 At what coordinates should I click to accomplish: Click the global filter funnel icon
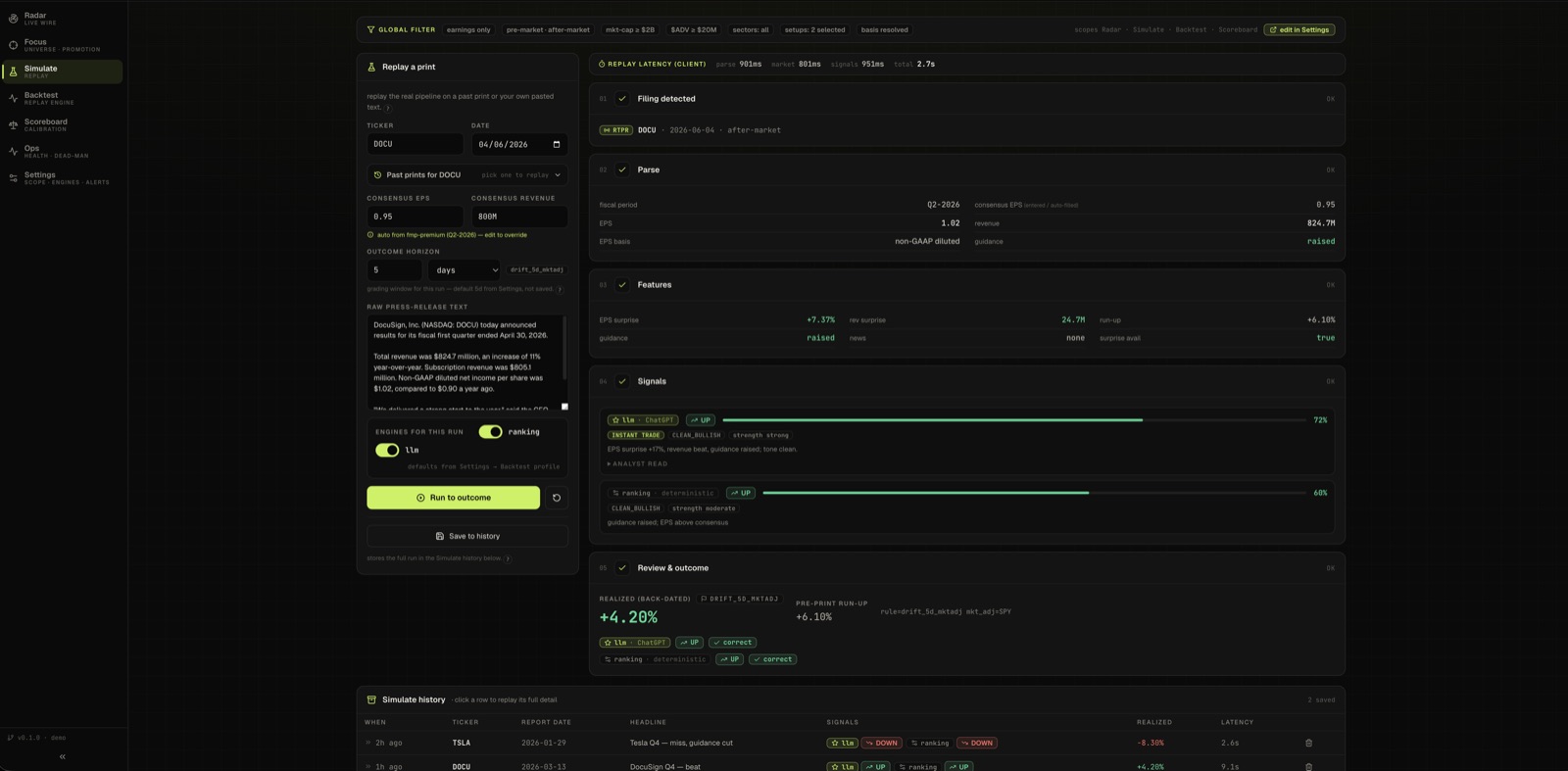[370, 29]
